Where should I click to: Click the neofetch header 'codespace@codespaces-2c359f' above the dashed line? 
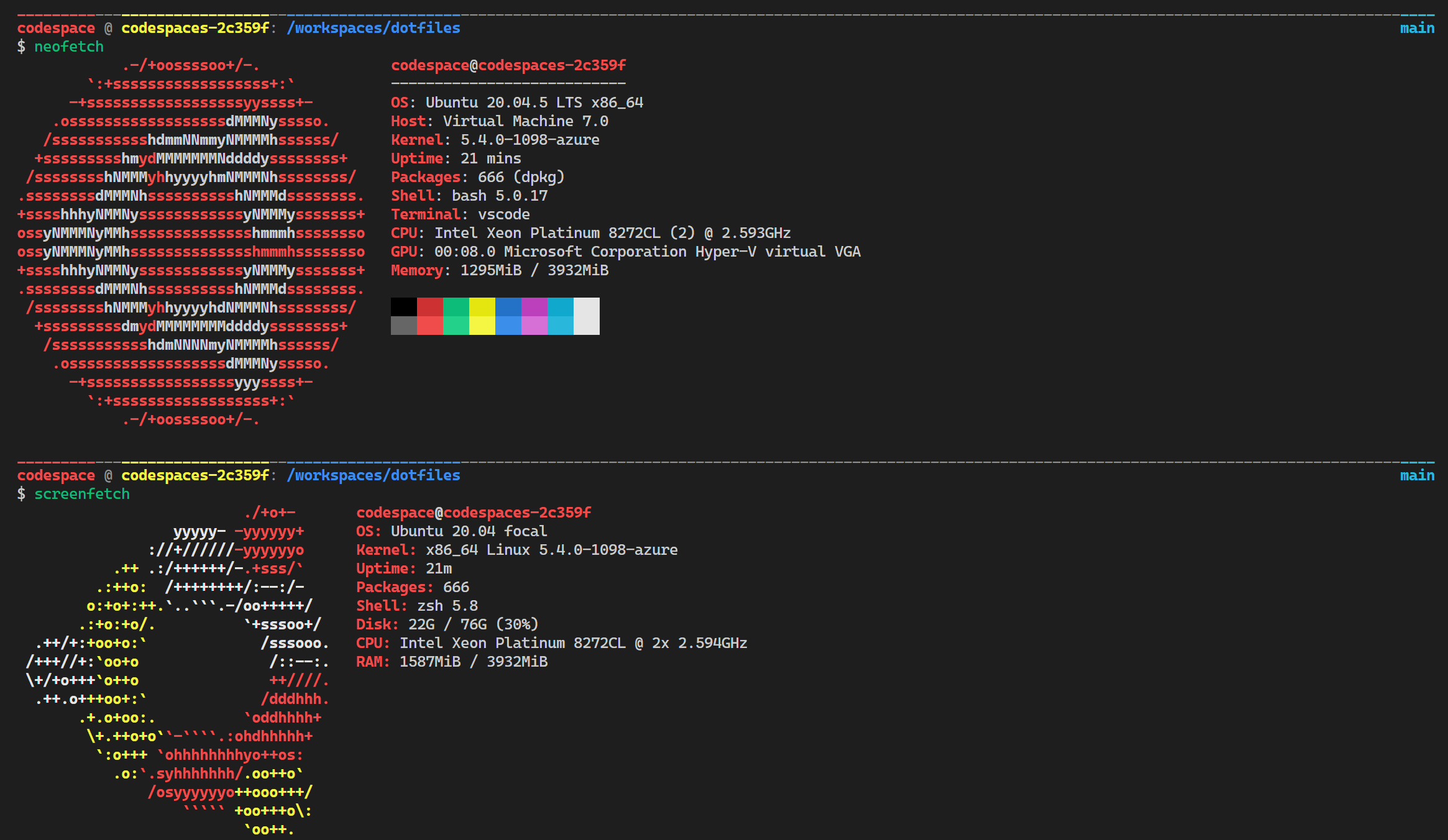coord(508,65)
